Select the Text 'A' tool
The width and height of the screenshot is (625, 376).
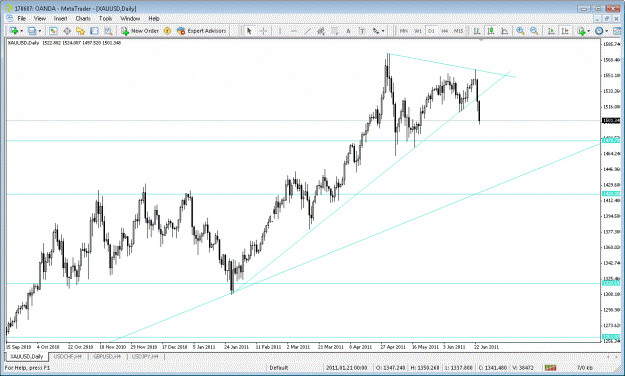348,31
